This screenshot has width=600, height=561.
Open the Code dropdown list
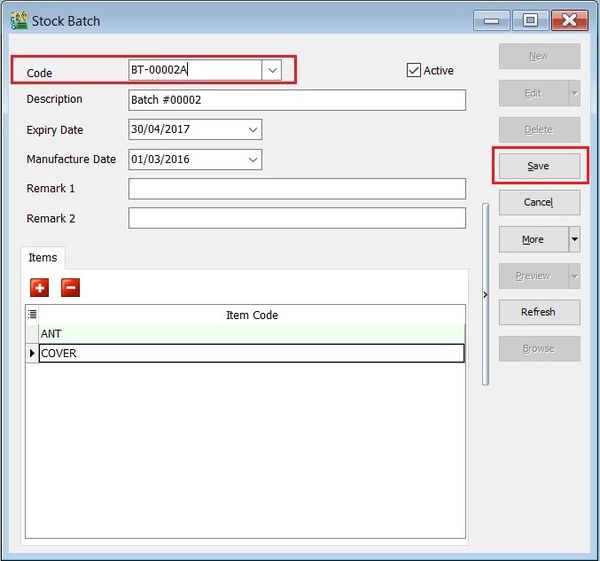click(272, 70)
